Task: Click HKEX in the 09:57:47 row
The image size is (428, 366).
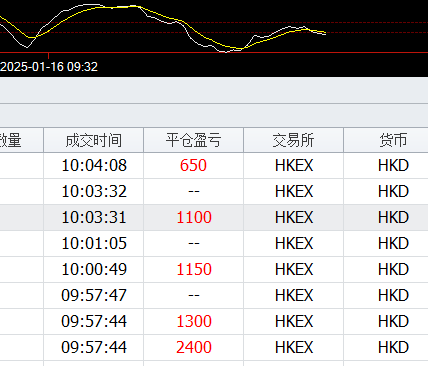Action: tap(294, 295)
